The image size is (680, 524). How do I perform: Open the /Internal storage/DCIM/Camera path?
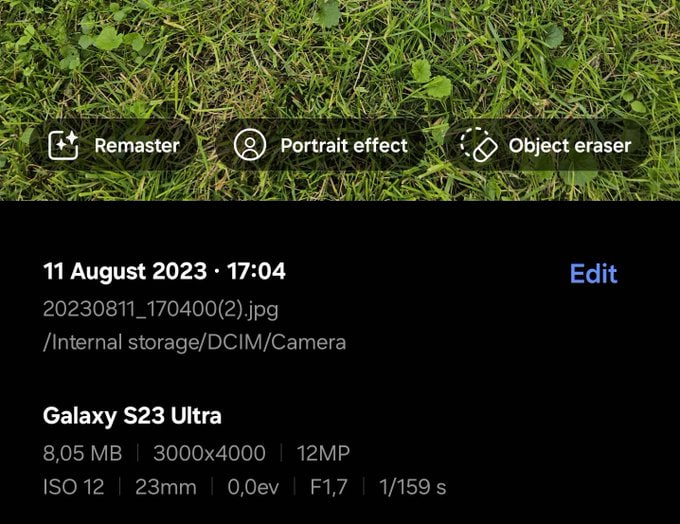[x=194, y=343]
